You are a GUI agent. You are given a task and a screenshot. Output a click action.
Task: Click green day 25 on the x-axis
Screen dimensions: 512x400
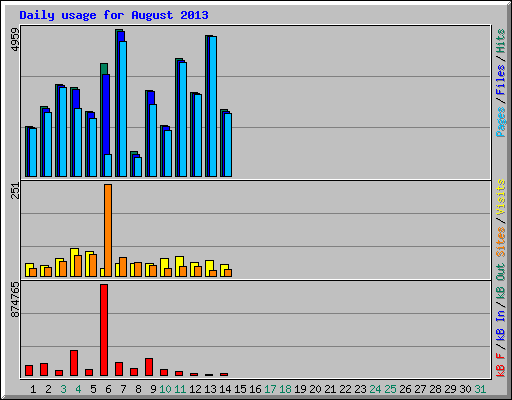pyautogui.click(x=390, y=389)
